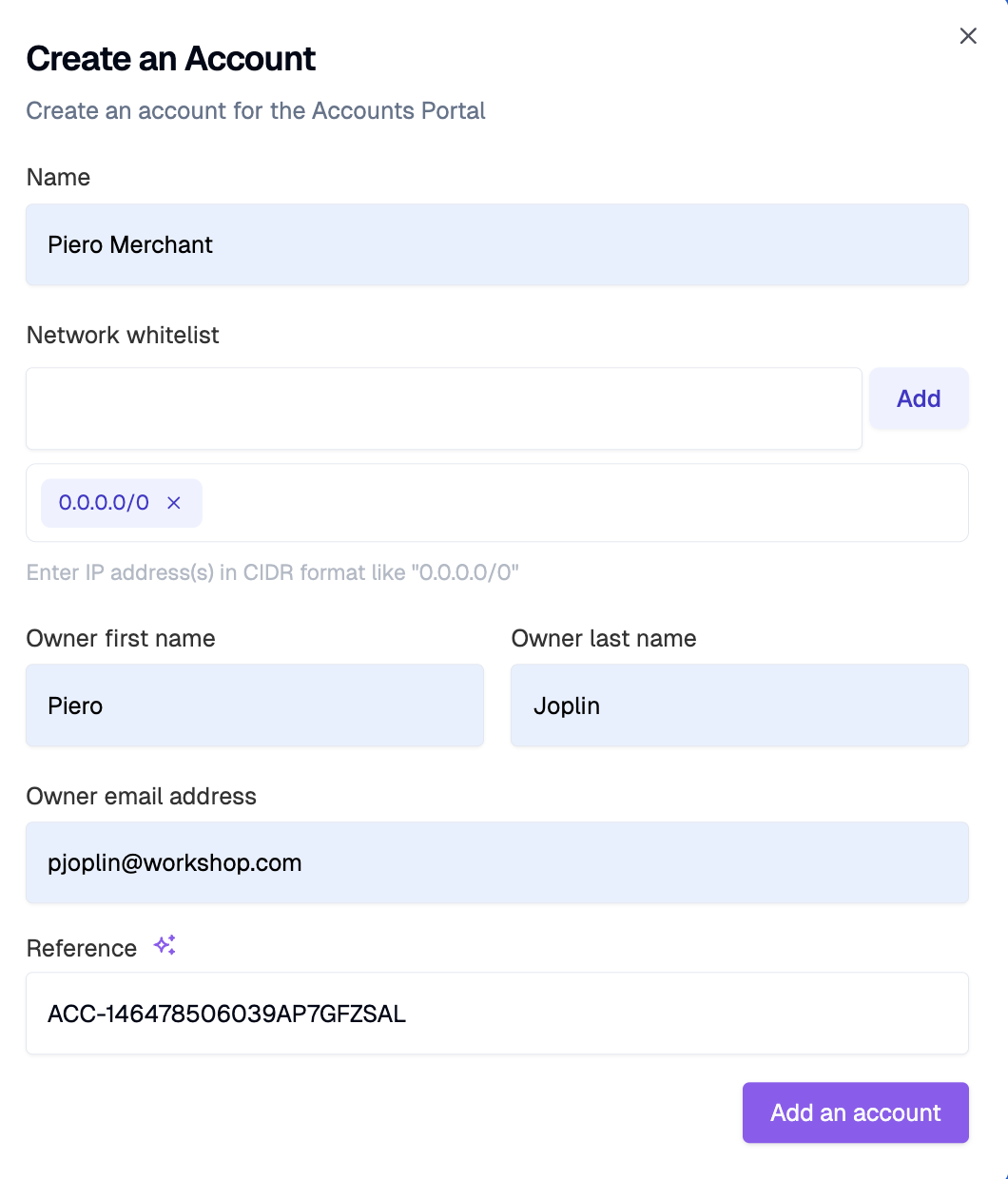The width and height of the screenshot is (1008, 1179).
Task: Generate a reference with the sparkle icon
Action: 165,945
